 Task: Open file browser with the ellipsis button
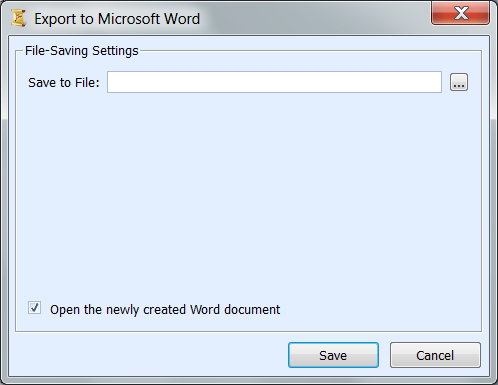click(x=459, y=82)
